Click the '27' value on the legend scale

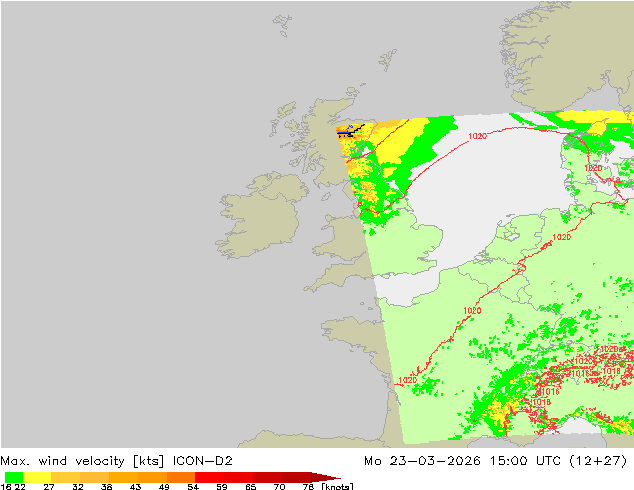click(x=49, y=486)
